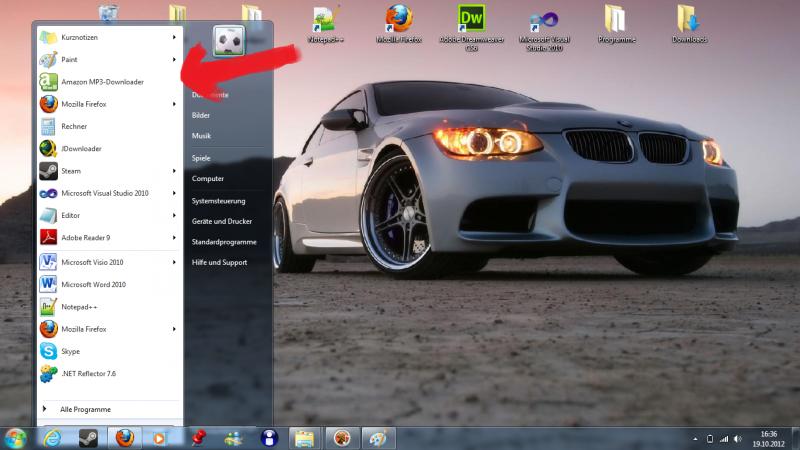Viewport: 800px width, 450px height.
Task: Click the red pushpin taskbar icon
Action: (x=198, y=438)
